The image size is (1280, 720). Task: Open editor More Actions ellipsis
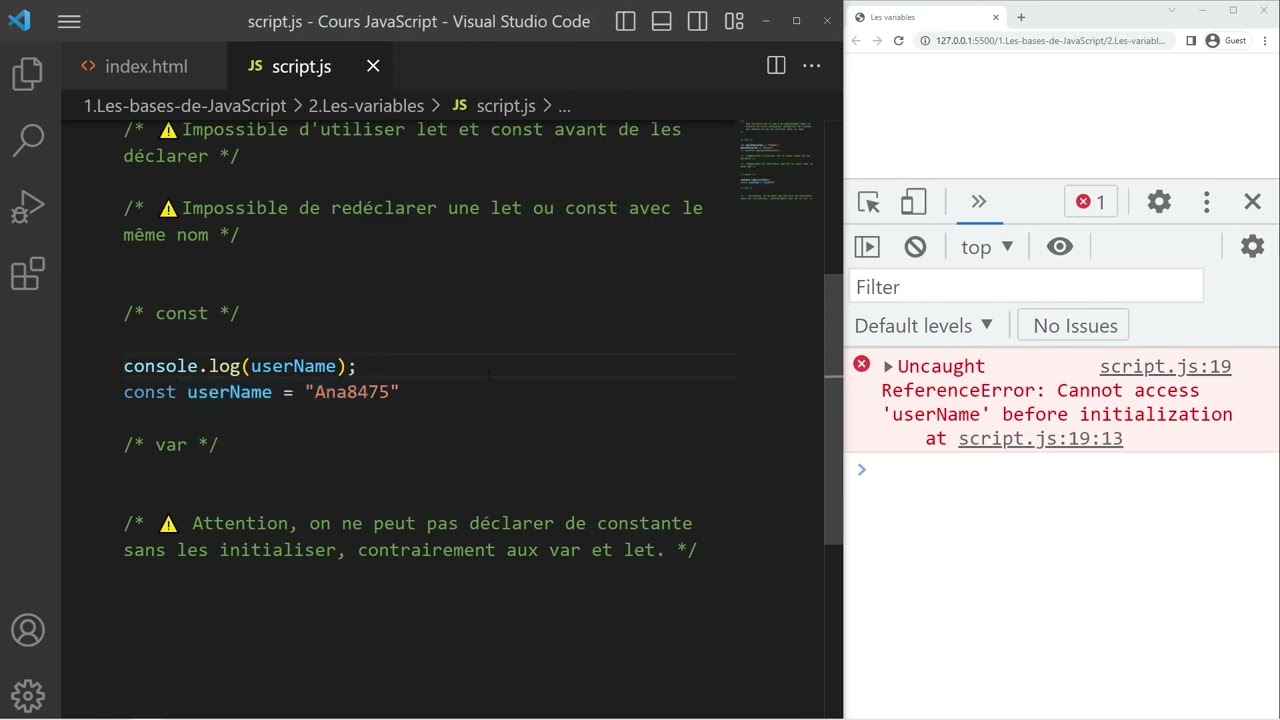812,66
